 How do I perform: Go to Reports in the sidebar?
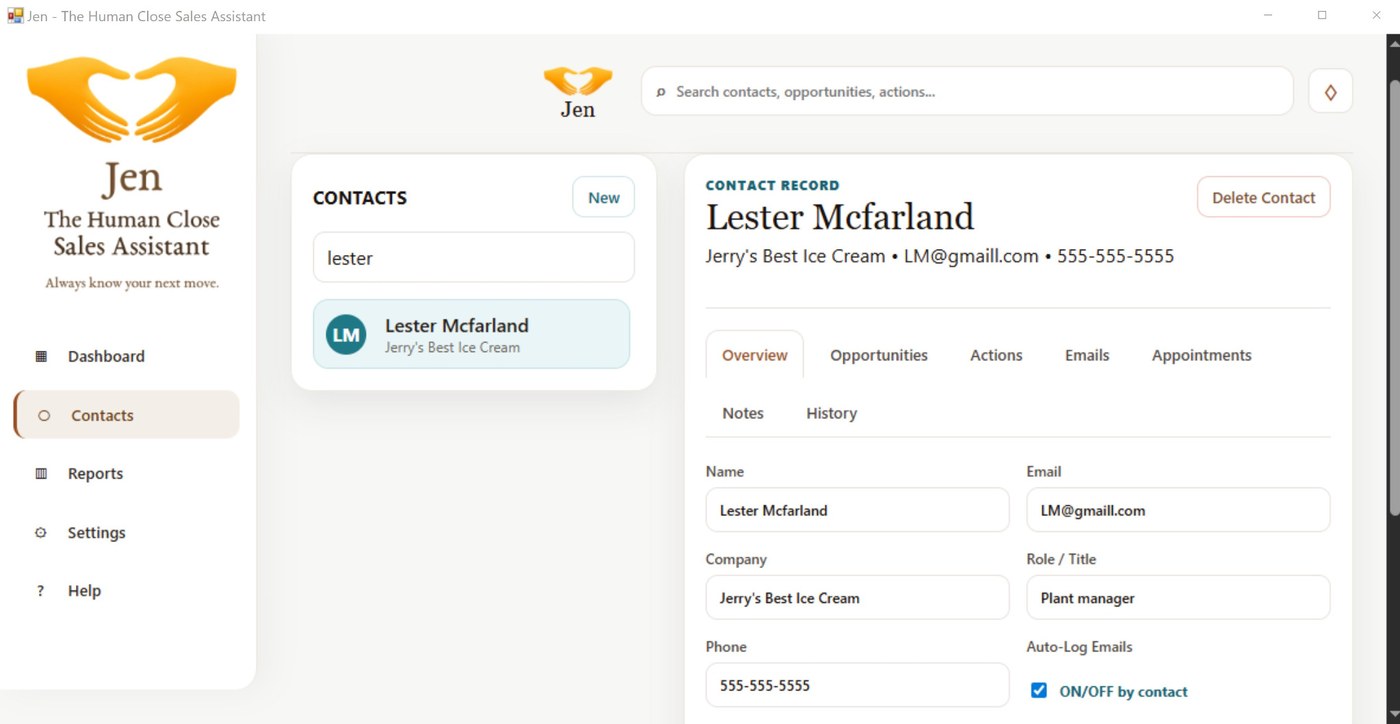pos(126,474)
